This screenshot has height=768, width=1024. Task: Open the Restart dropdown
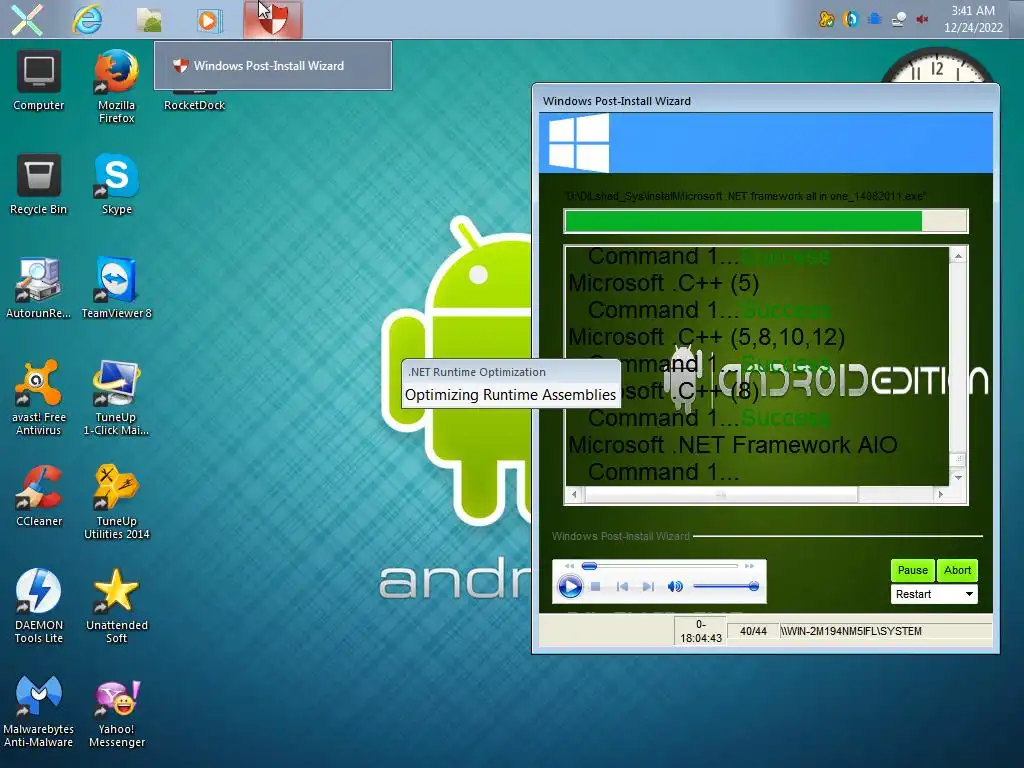point(934,594)
